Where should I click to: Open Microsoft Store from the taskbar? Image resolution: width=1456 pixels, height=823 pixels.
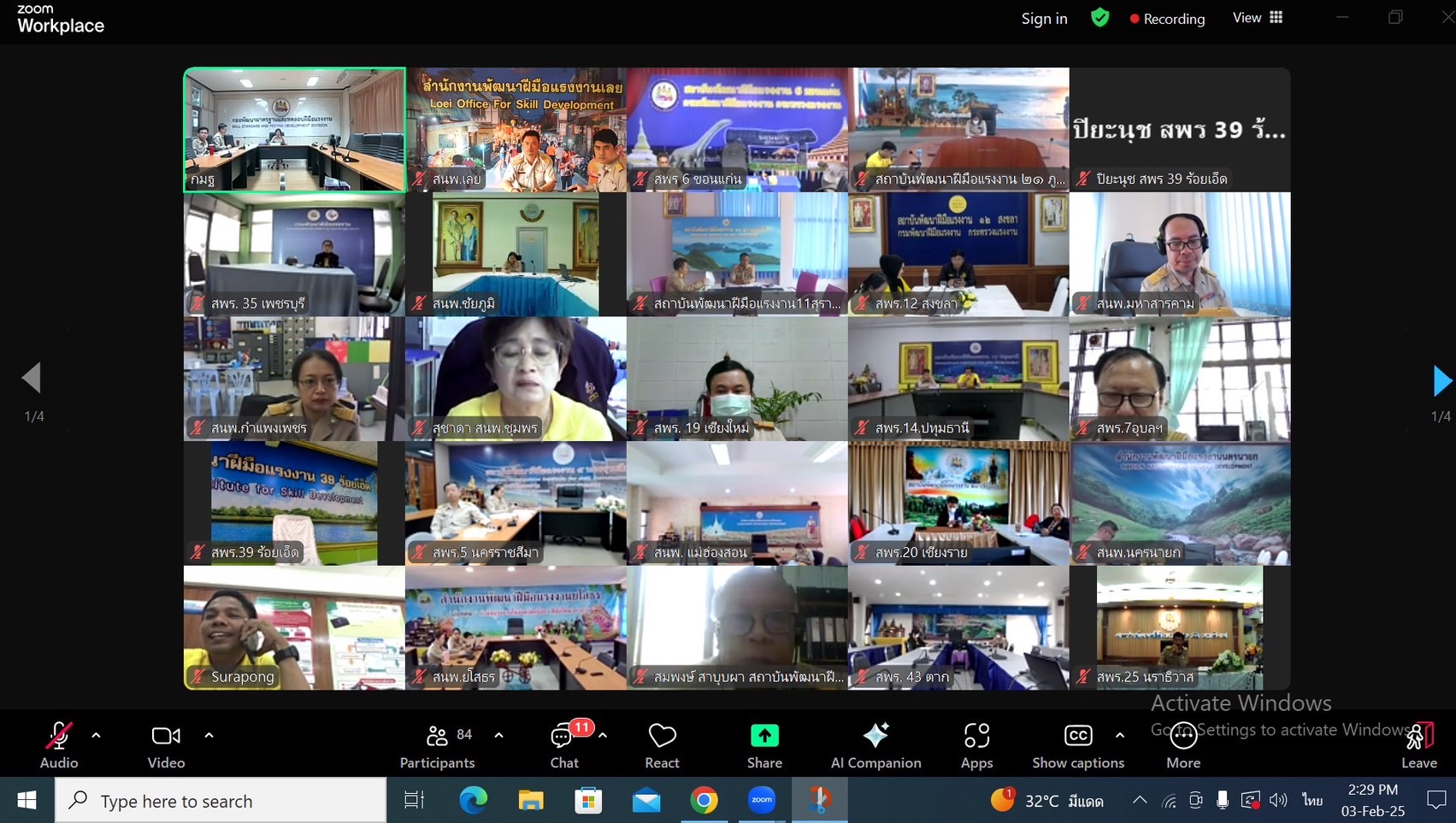click(588, 800)
